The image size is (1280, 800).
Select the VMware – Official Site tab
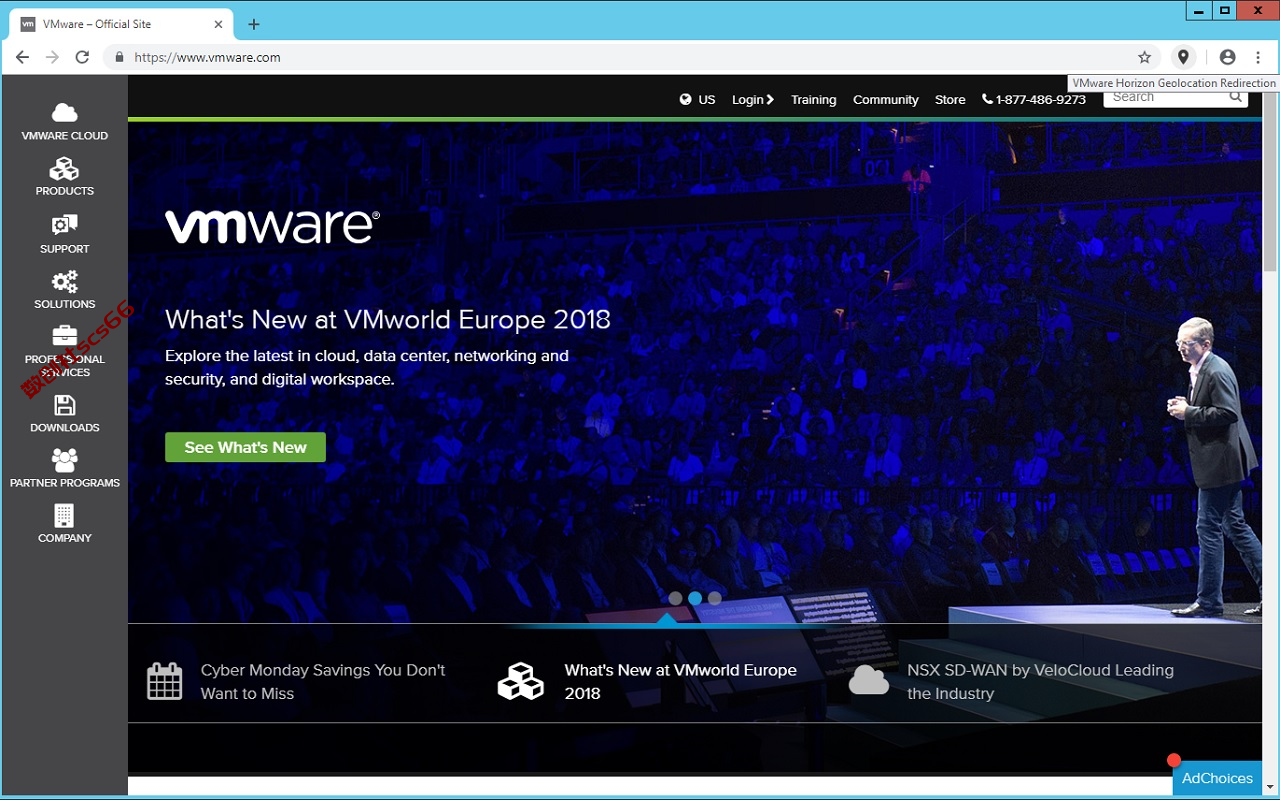click(x=122, y=24)
